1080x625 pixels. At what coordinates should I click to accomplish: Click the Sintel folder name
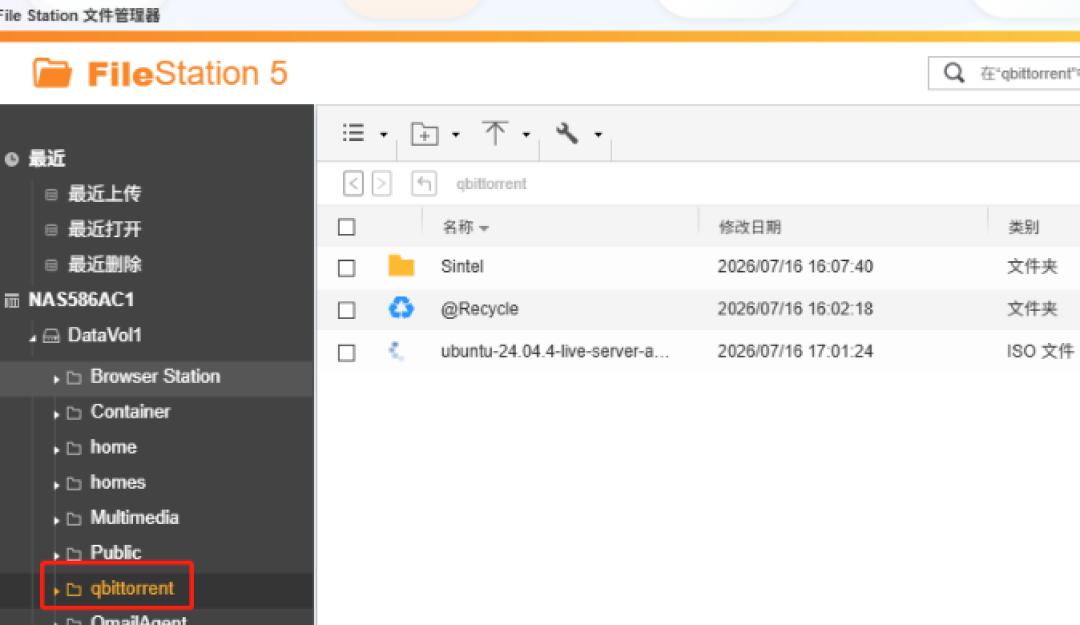(462, 266)
